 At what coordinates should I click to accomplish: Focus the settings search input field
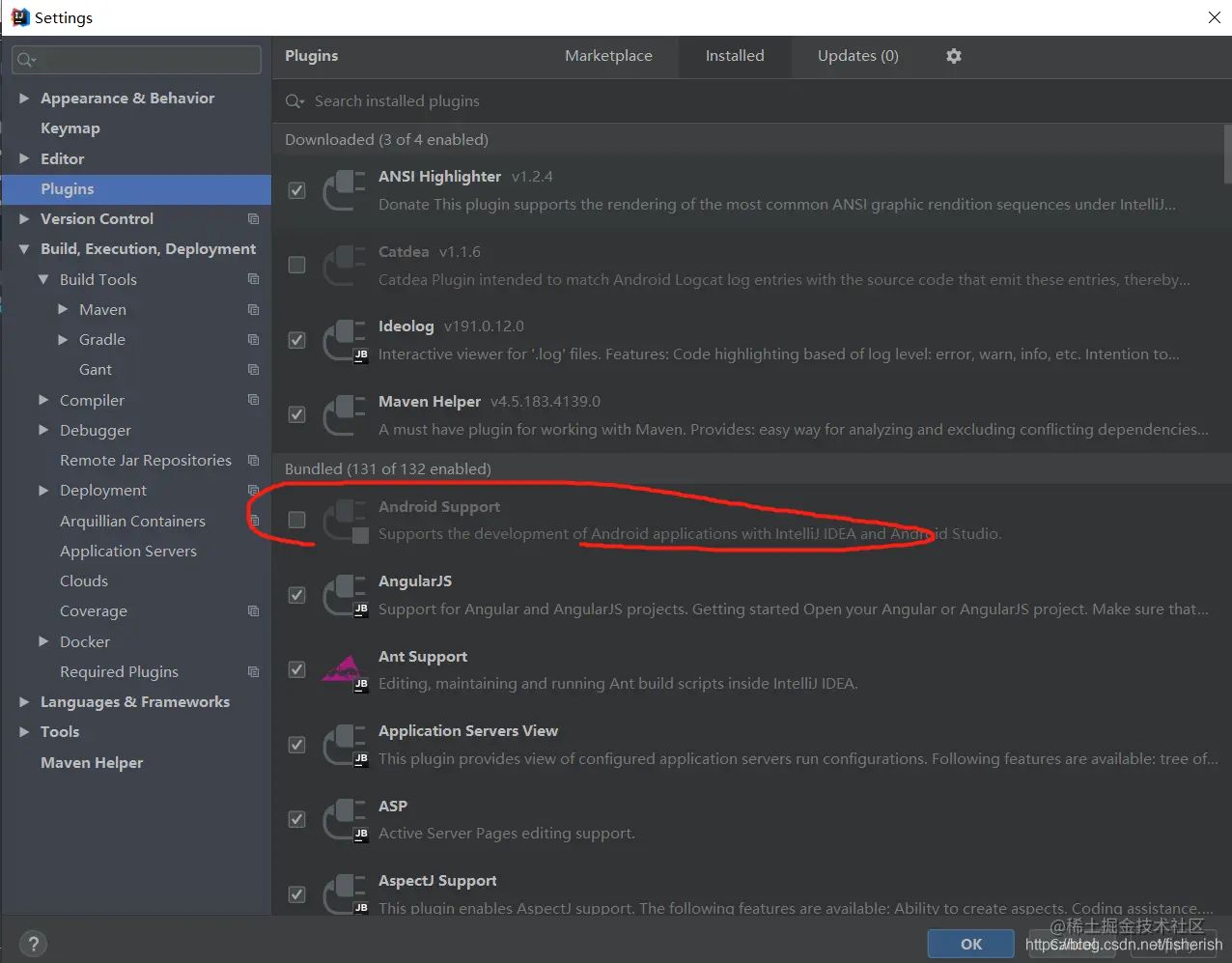point(136,60)
